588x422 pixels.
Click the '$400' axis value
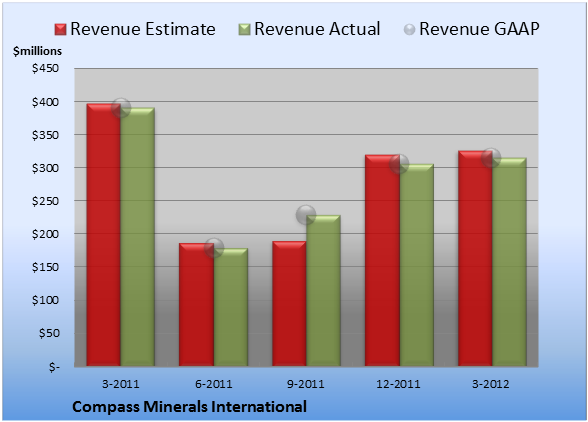45,102
